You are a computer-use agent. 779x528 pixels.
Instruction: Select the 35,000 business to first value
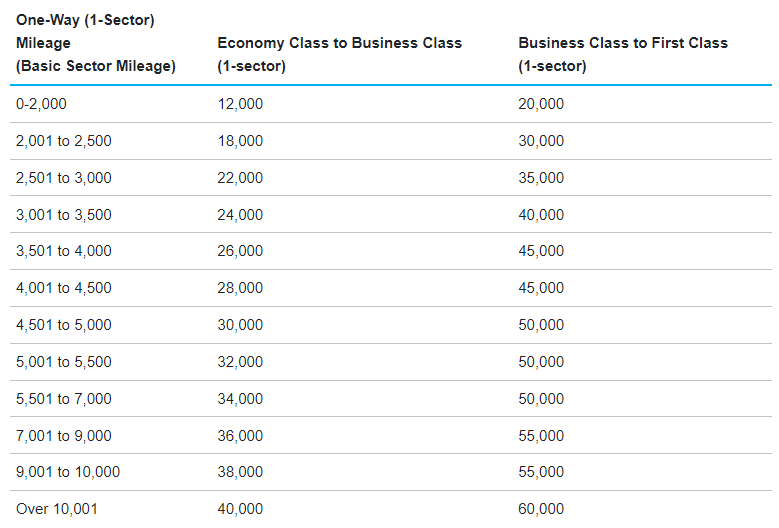click(x=541, y=178)
